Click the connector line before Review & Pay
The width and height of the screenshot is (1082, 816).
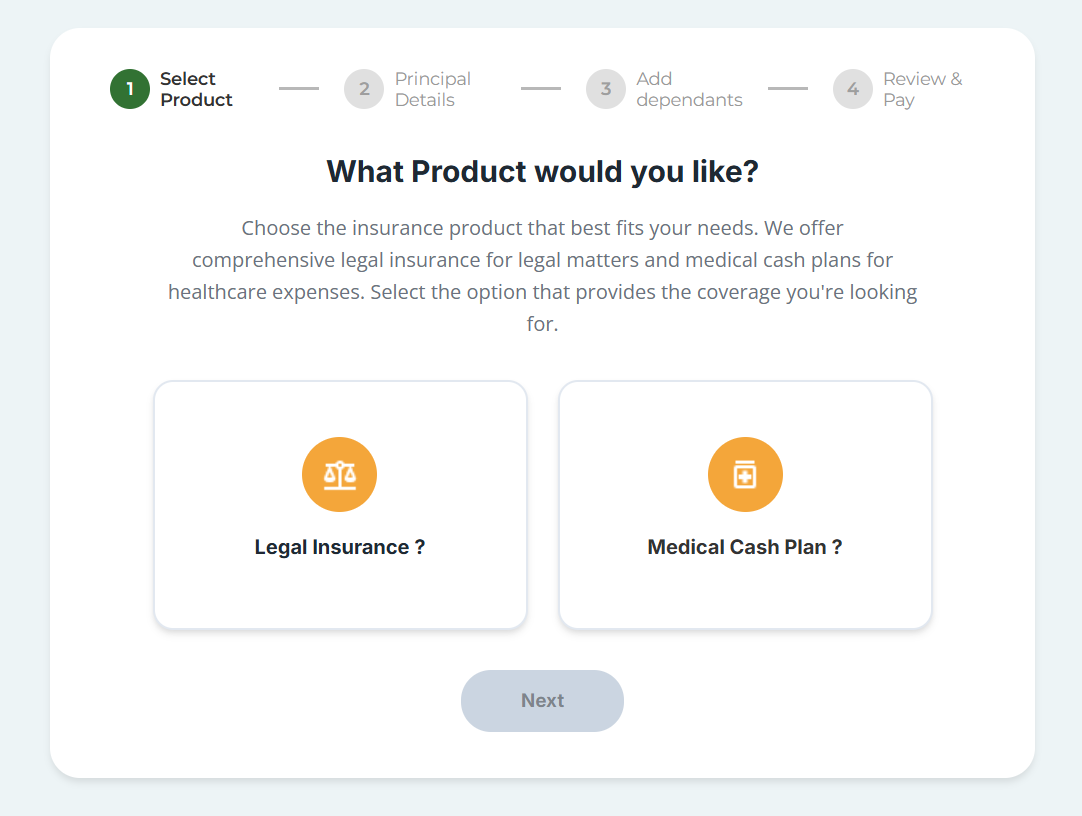[x=788, y=88]
